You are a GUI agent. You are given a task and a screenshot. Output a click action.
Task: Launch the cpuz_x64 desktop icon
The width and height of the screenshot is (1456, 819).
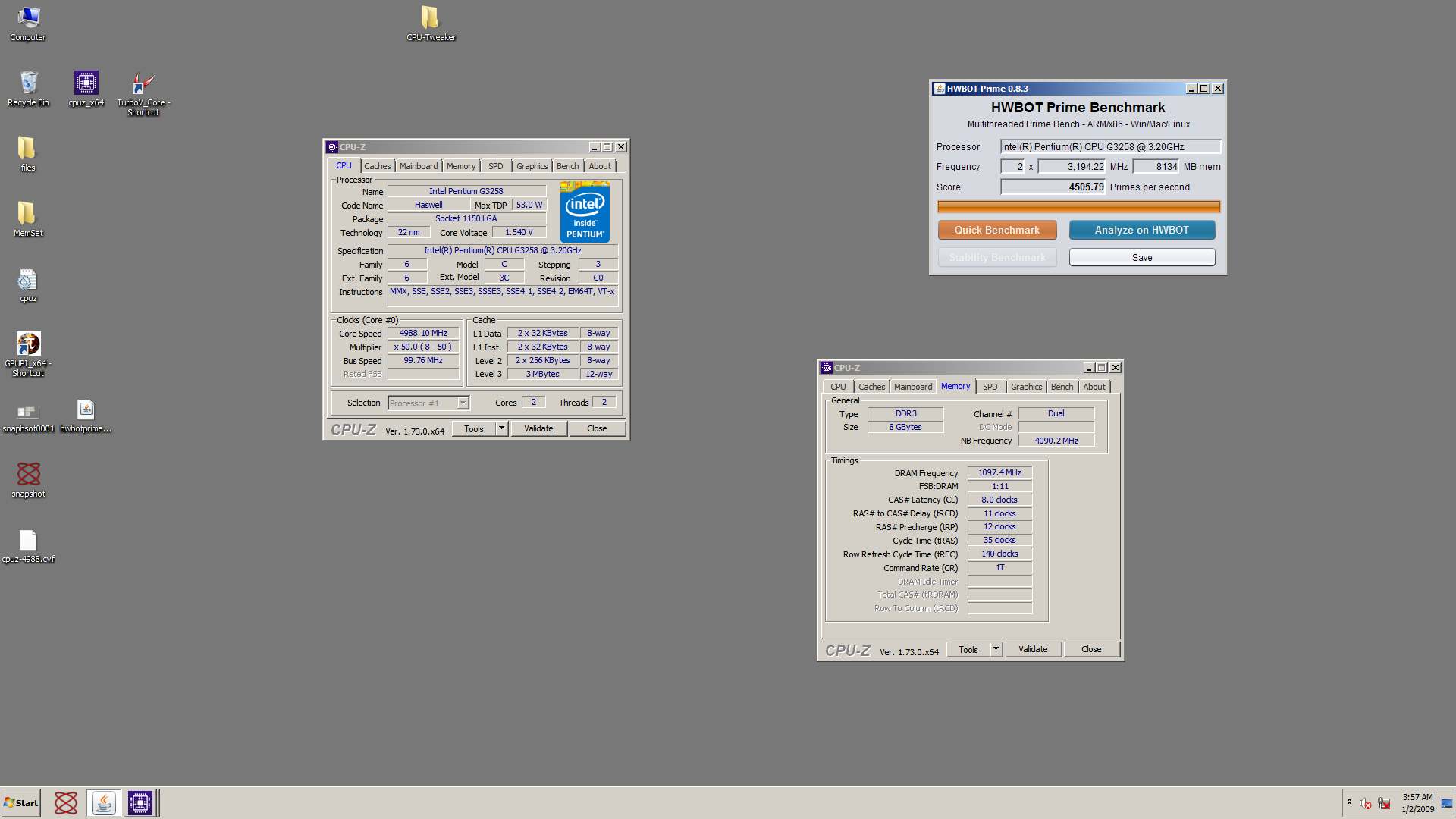[86, 89]
